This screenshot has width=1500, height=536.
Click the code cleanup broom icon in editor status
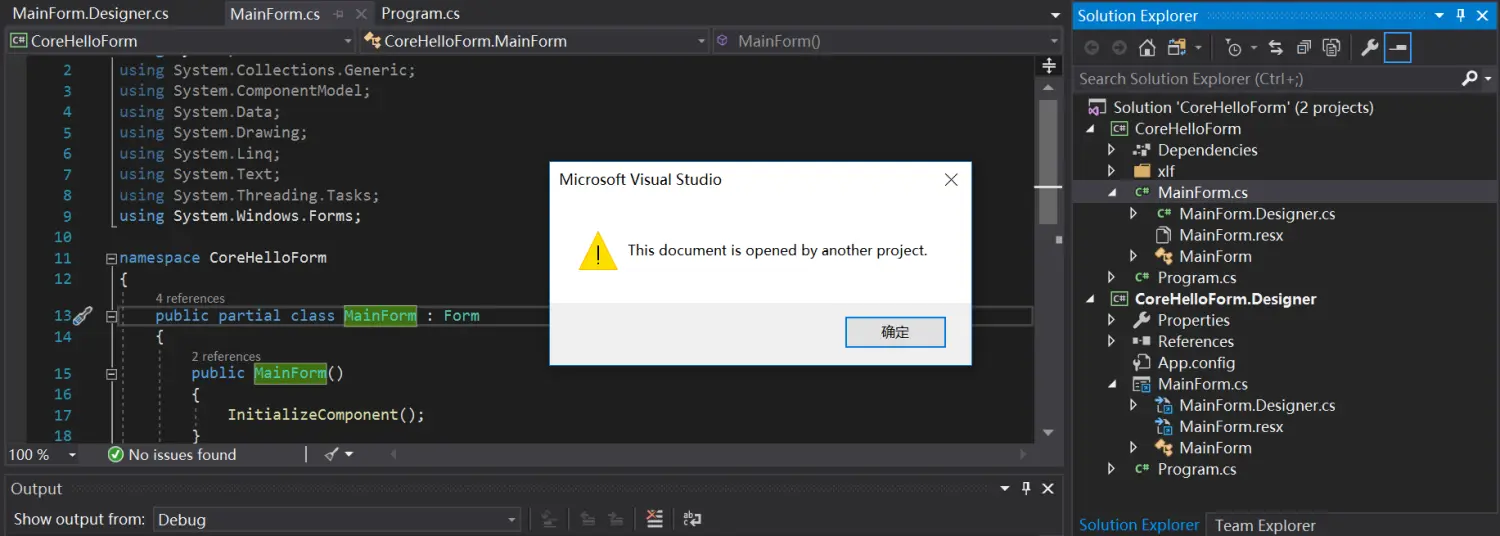(x=332, y=454)
